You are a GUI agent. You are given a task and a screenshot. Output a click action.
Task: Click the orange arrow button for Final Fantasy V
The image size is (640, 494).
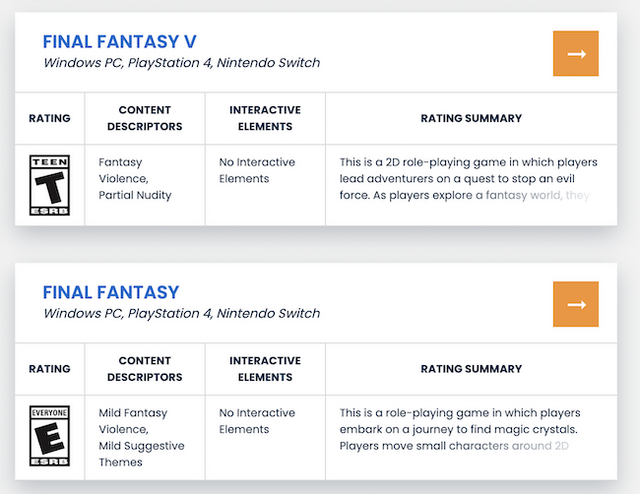pos(575,54)
